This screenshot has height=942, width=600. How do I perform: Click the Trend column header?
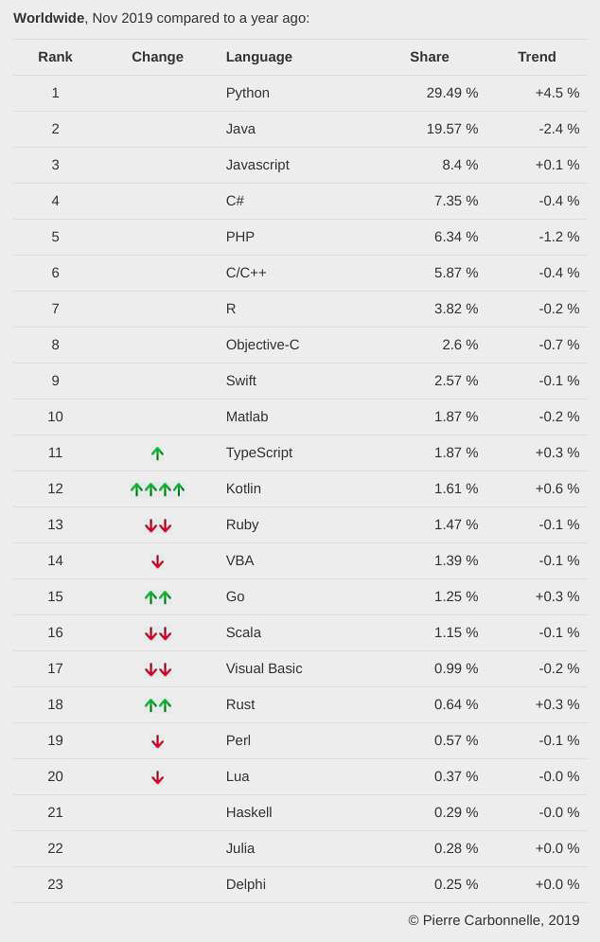[x=536, y=57]
